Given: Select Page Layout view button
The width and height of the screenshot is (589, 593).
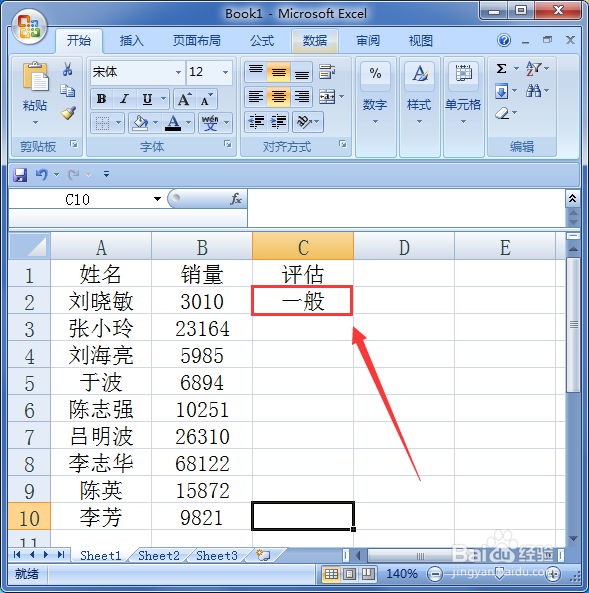Looking at the screenshot, I should click(349, 574).
